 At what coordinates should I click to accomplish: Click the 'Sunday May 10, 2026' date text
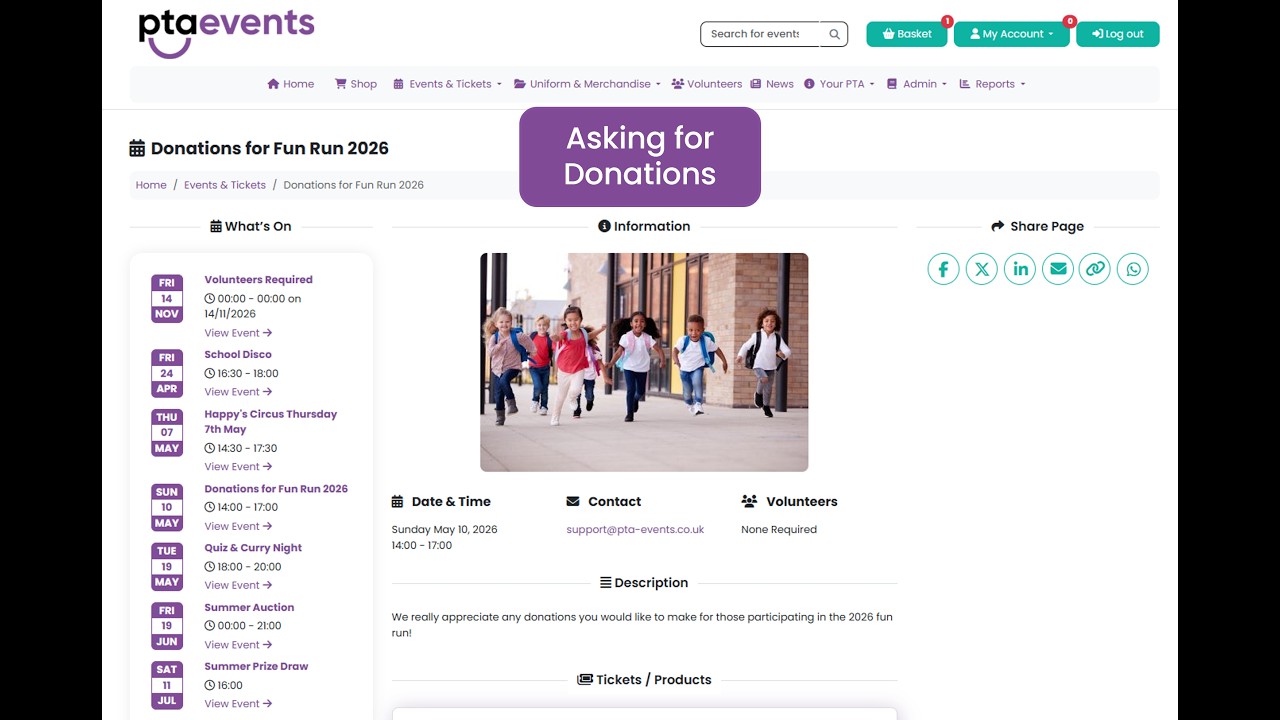[x=444, y=530]
